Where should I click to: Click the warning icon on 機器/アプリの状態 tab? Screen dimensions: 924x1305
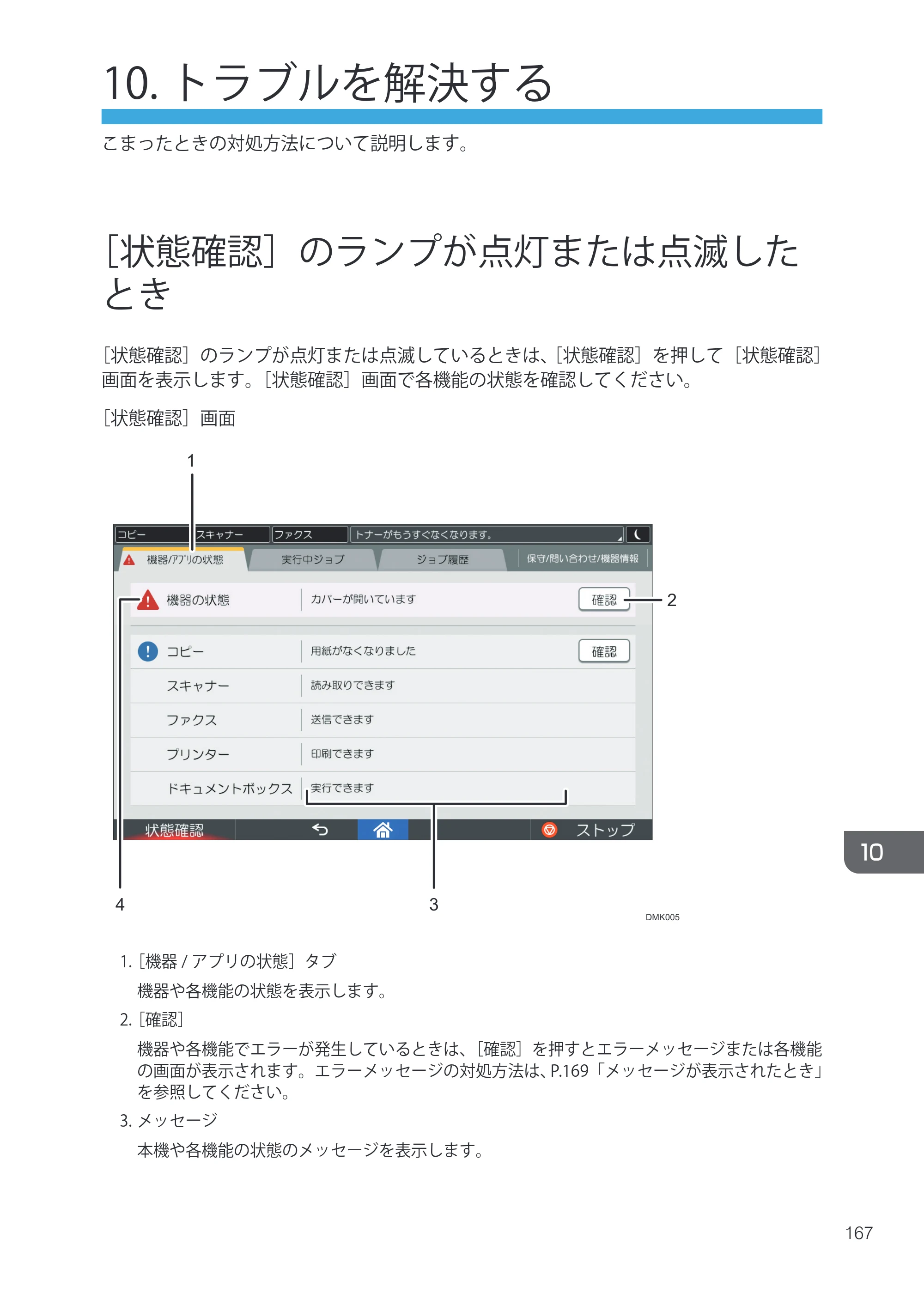click(x=129, y=560)
